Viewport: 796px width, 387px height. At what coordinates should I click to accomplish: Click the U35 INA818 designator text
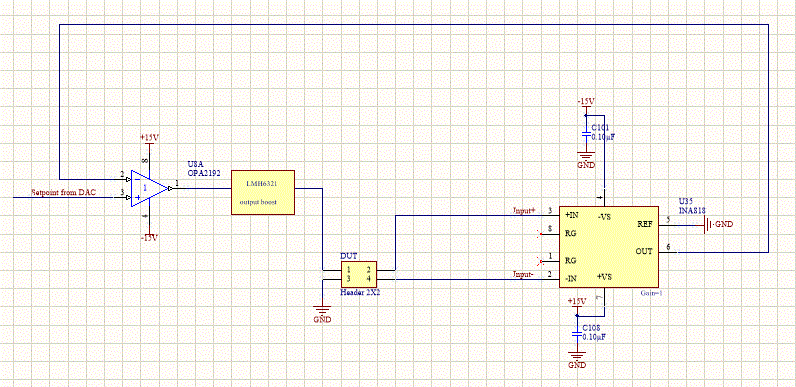tap(692, 206)
